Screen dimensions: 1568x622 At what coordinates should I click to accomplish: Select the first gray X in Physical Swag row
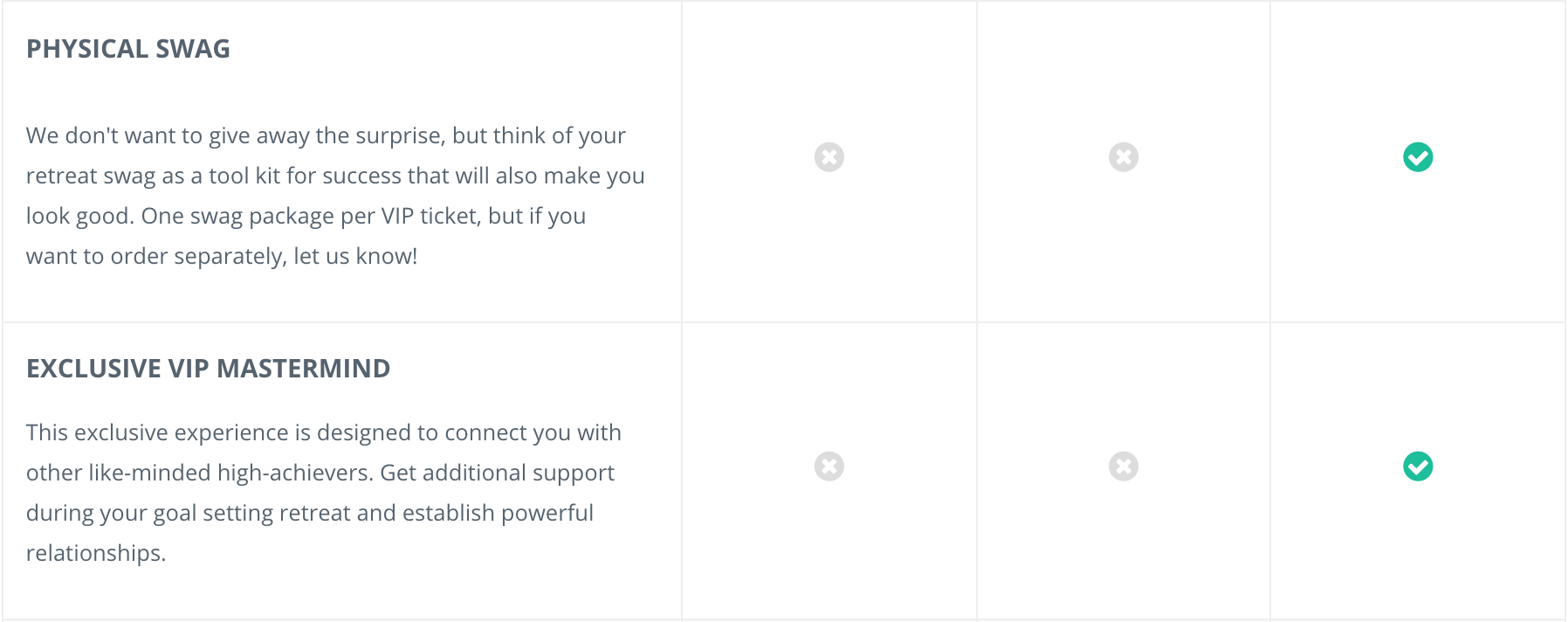click(829, 157)
